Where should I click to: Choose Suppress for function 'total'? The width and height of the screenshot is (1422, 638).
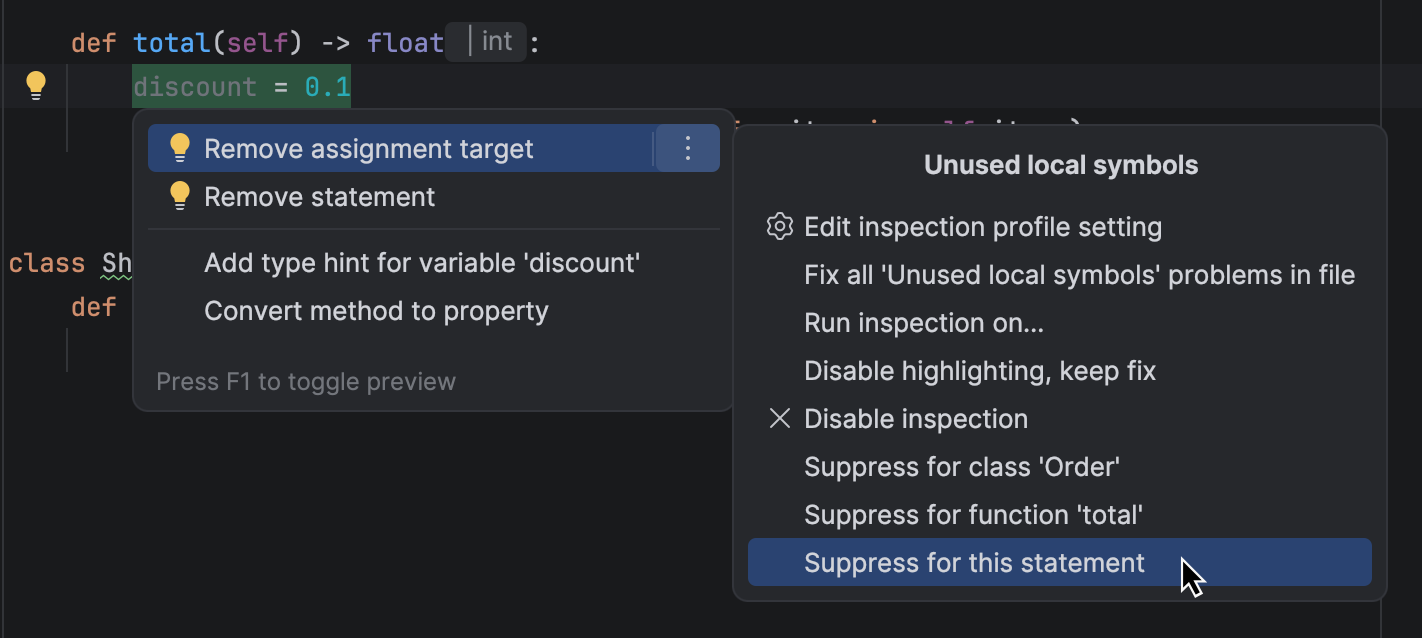point(1060,515)
